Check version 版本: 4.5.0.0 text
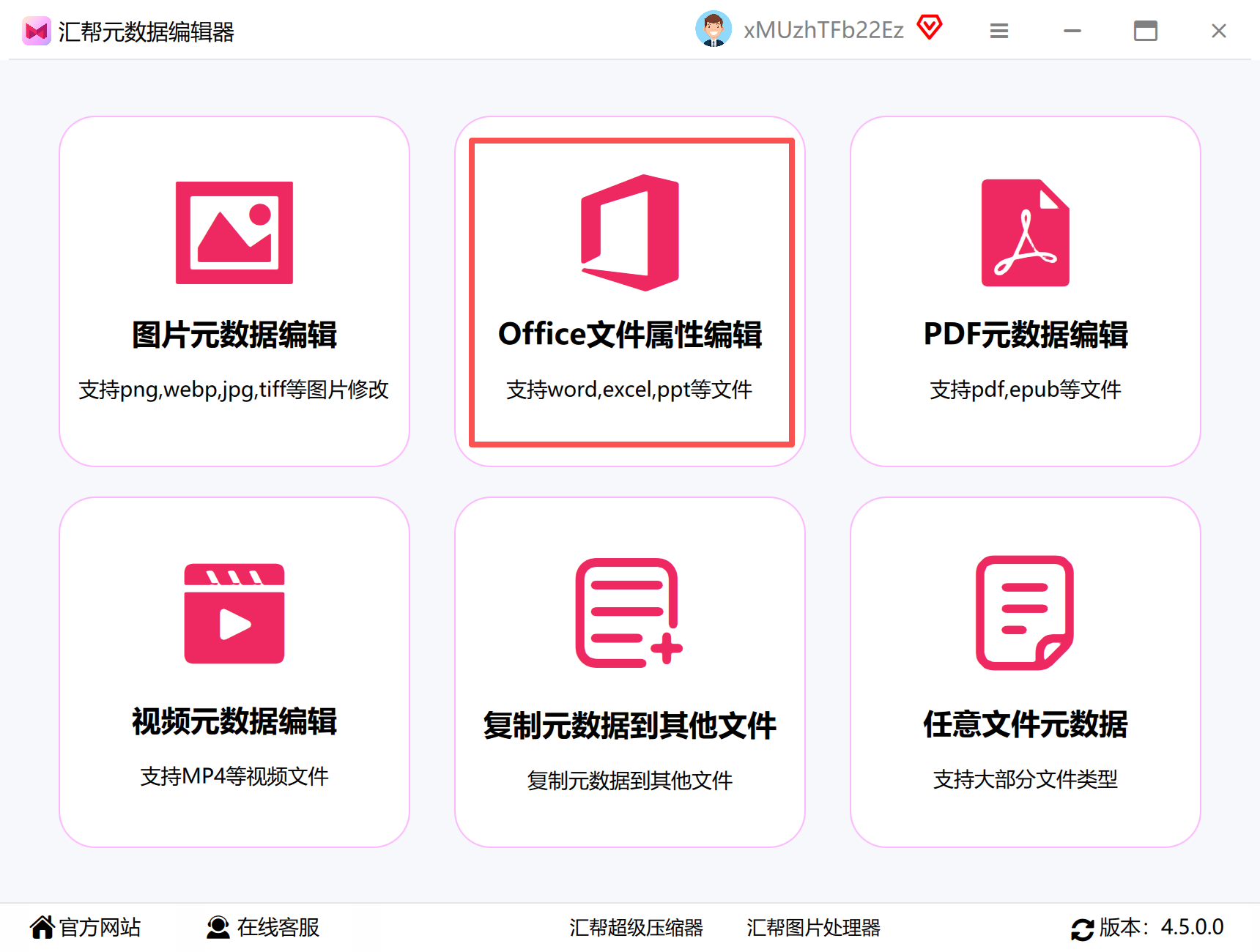The width and height of the screenshot is (1260, 952). coord(1161,927)
